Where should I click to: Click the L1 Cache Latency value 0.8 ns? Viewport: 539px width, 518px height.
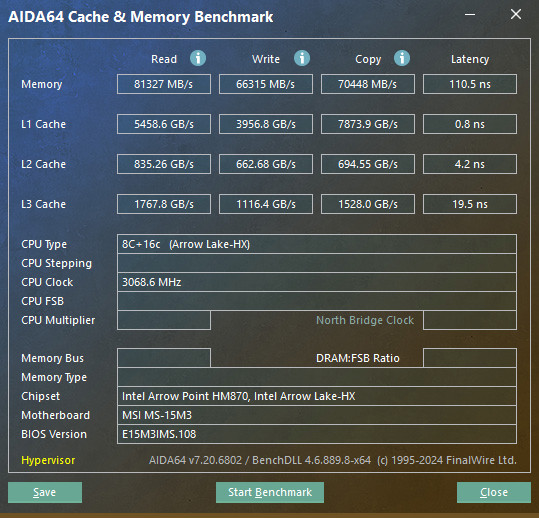click(x=470, y=124)
